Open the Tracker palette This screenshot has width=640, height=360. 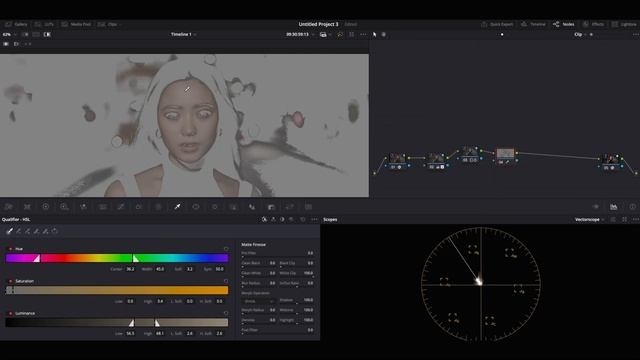coord(215,207)
